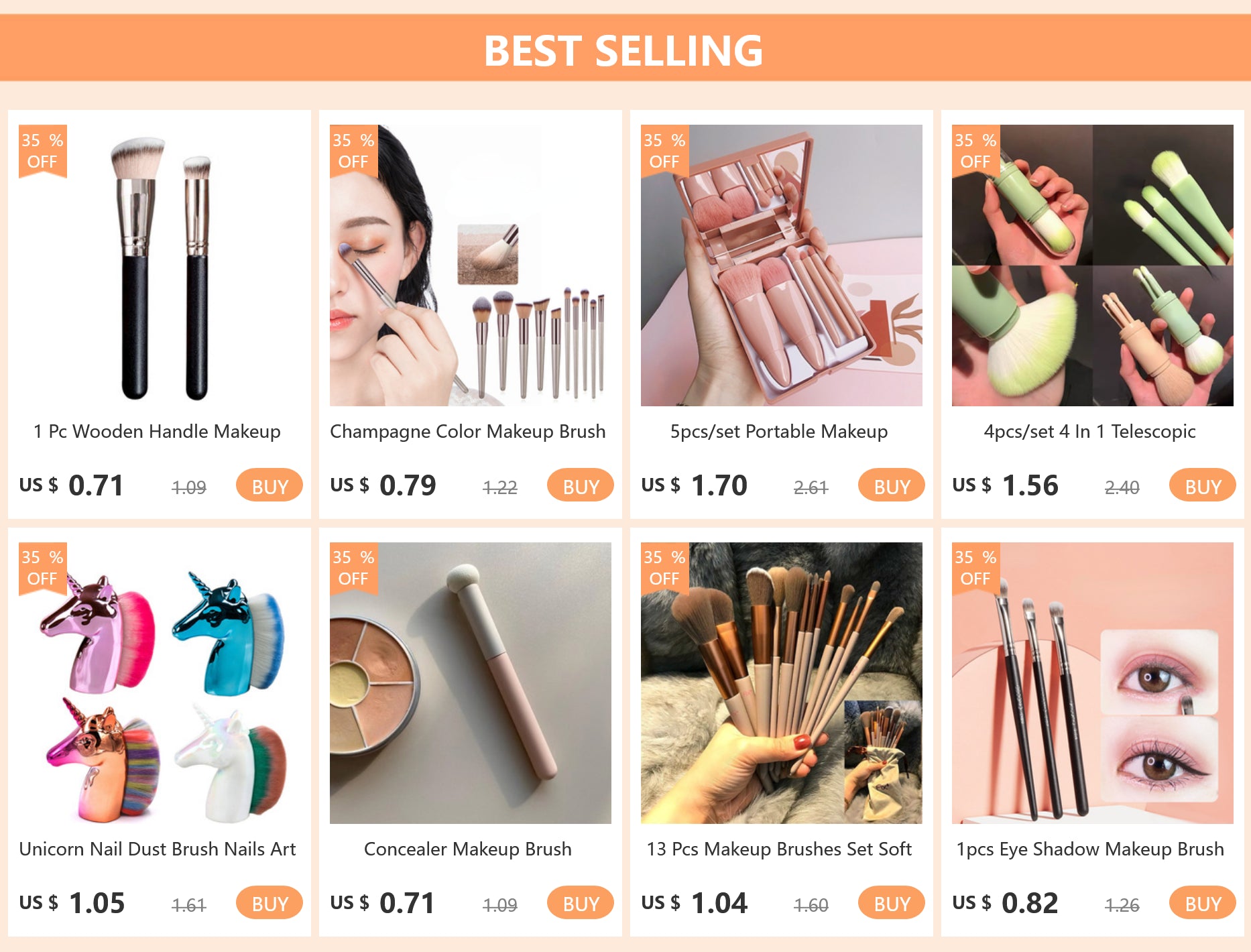Click BUY for Champagne Color Makeup Brush
Image resolution: width=1251 pixels, height=952 pixels.
click(x=581, y=485)
